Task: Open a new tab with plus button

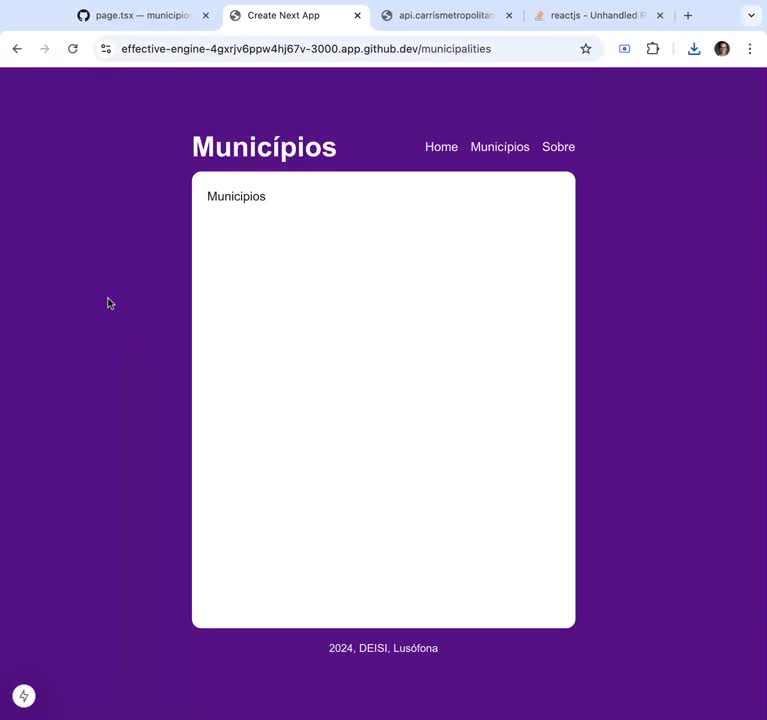Action: click(688, 16)
